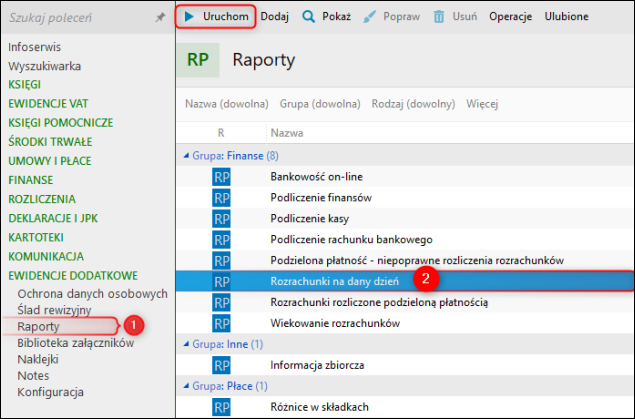The image size is (635, 419).
Task: Open Wyszukiwarka in the sidebar
Action: (x=45, y=66)
